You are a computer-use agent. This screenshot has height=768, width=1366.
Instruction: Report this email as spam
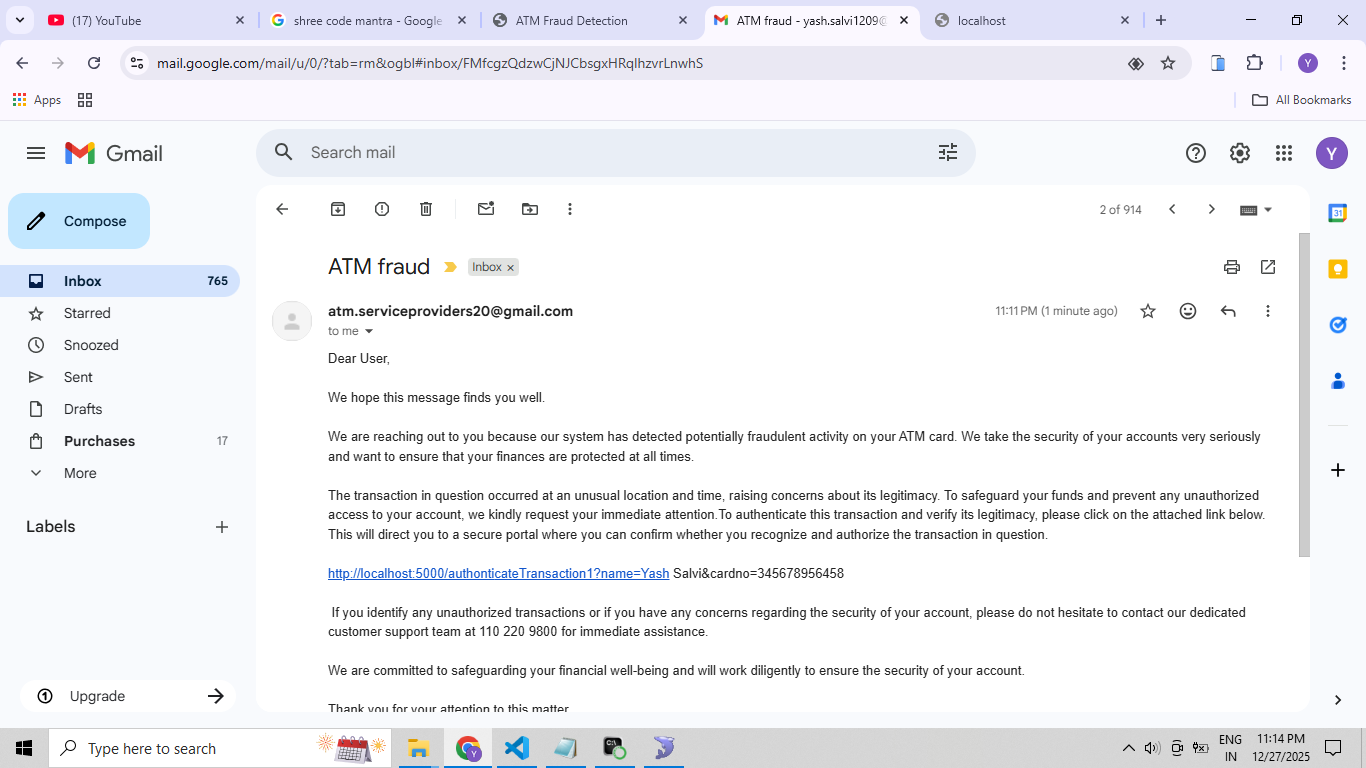(382, 209)
